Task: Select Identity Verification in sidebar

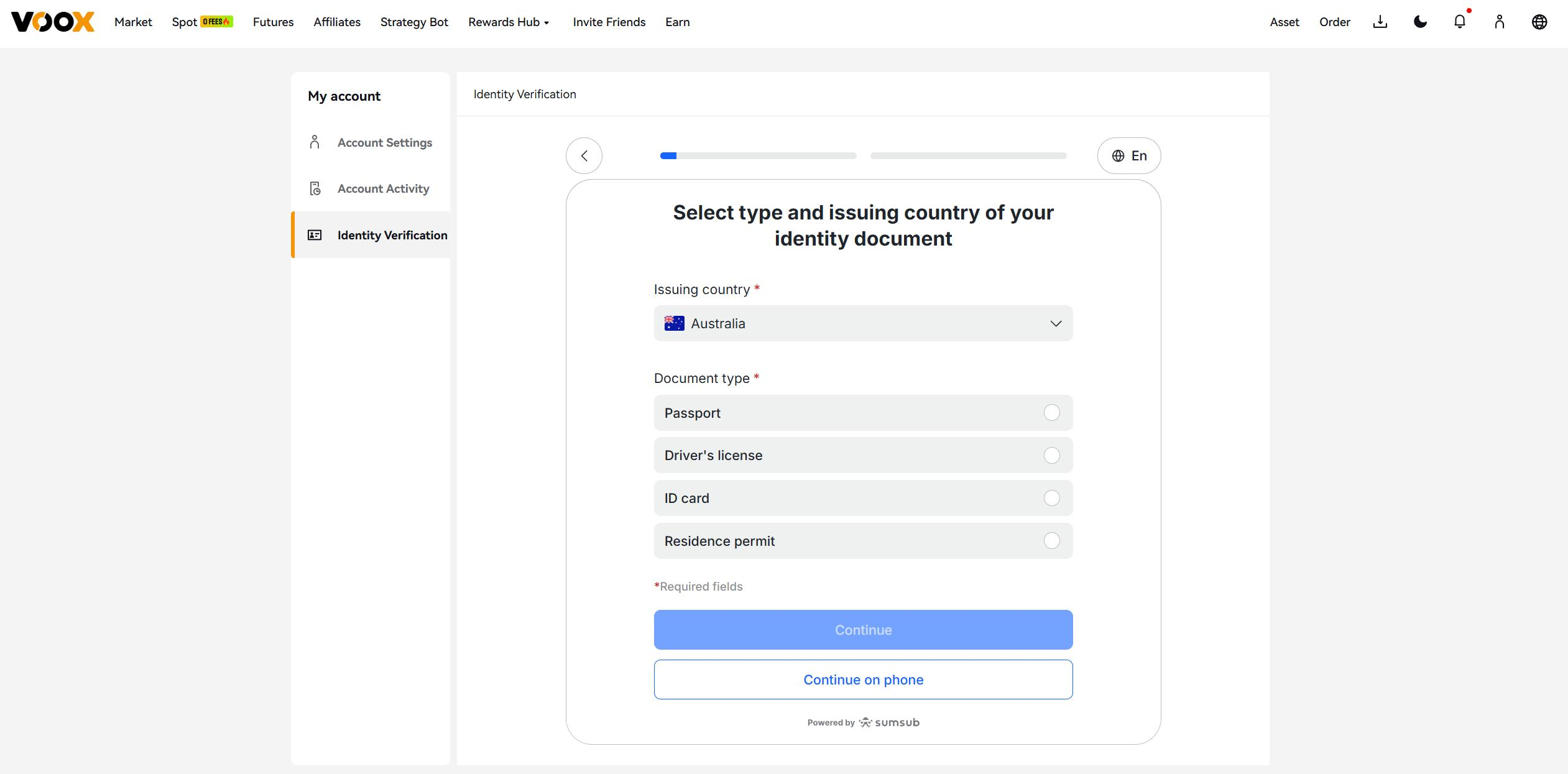Action: click(371, 235)
